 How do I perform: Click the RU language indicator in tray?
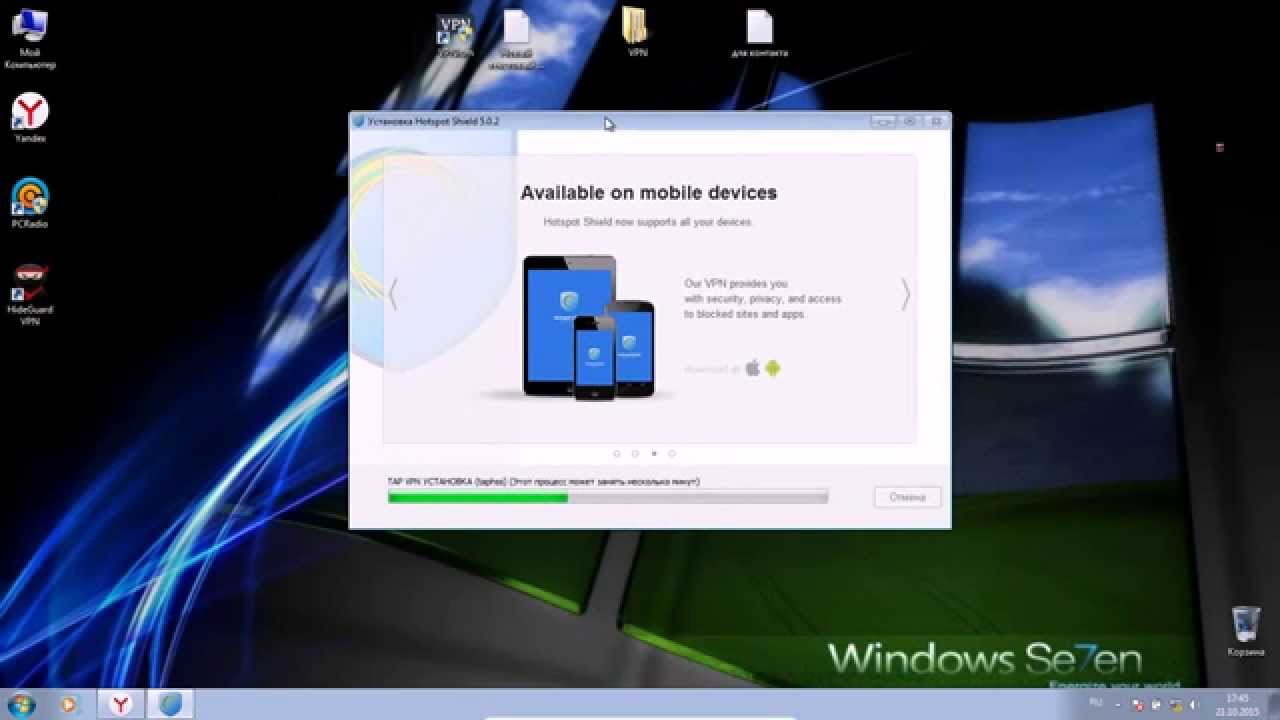point(1095,704)
